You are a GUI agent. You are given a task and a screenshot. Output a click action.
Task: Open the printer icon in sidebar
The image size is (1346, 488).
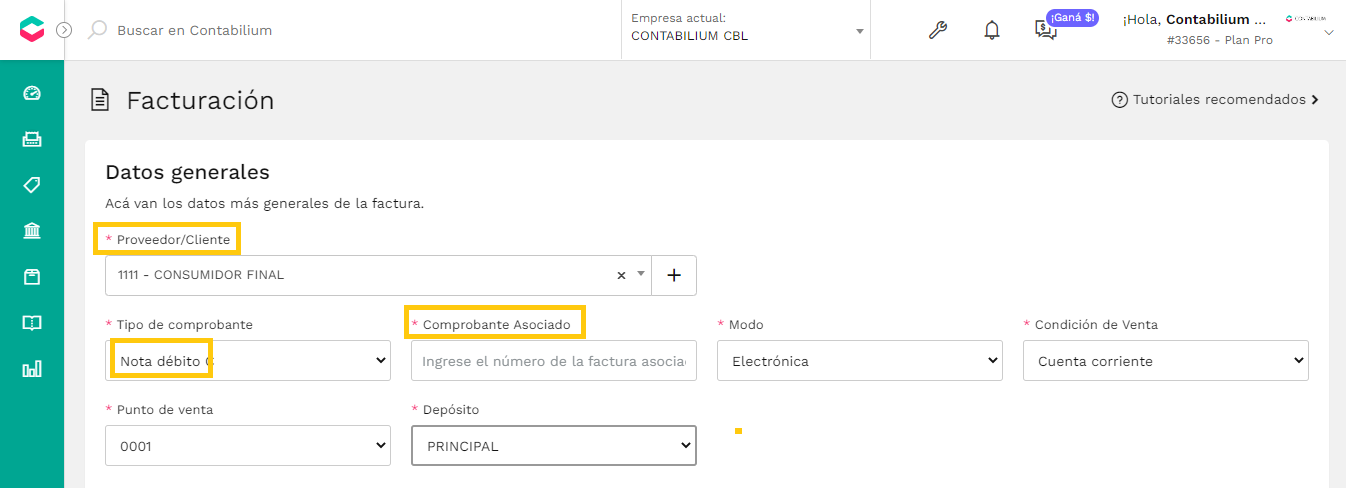(x=32, y=139)
